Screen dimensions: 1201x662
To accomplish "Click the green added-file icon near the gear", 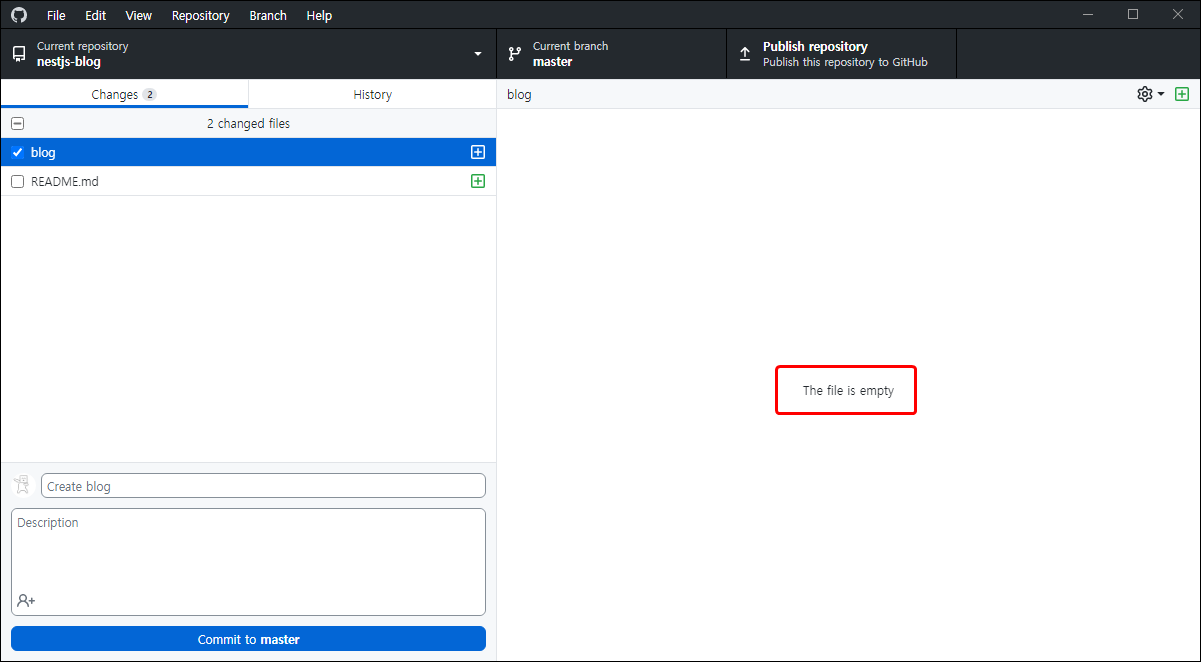I will click(x=1182, y=93).
